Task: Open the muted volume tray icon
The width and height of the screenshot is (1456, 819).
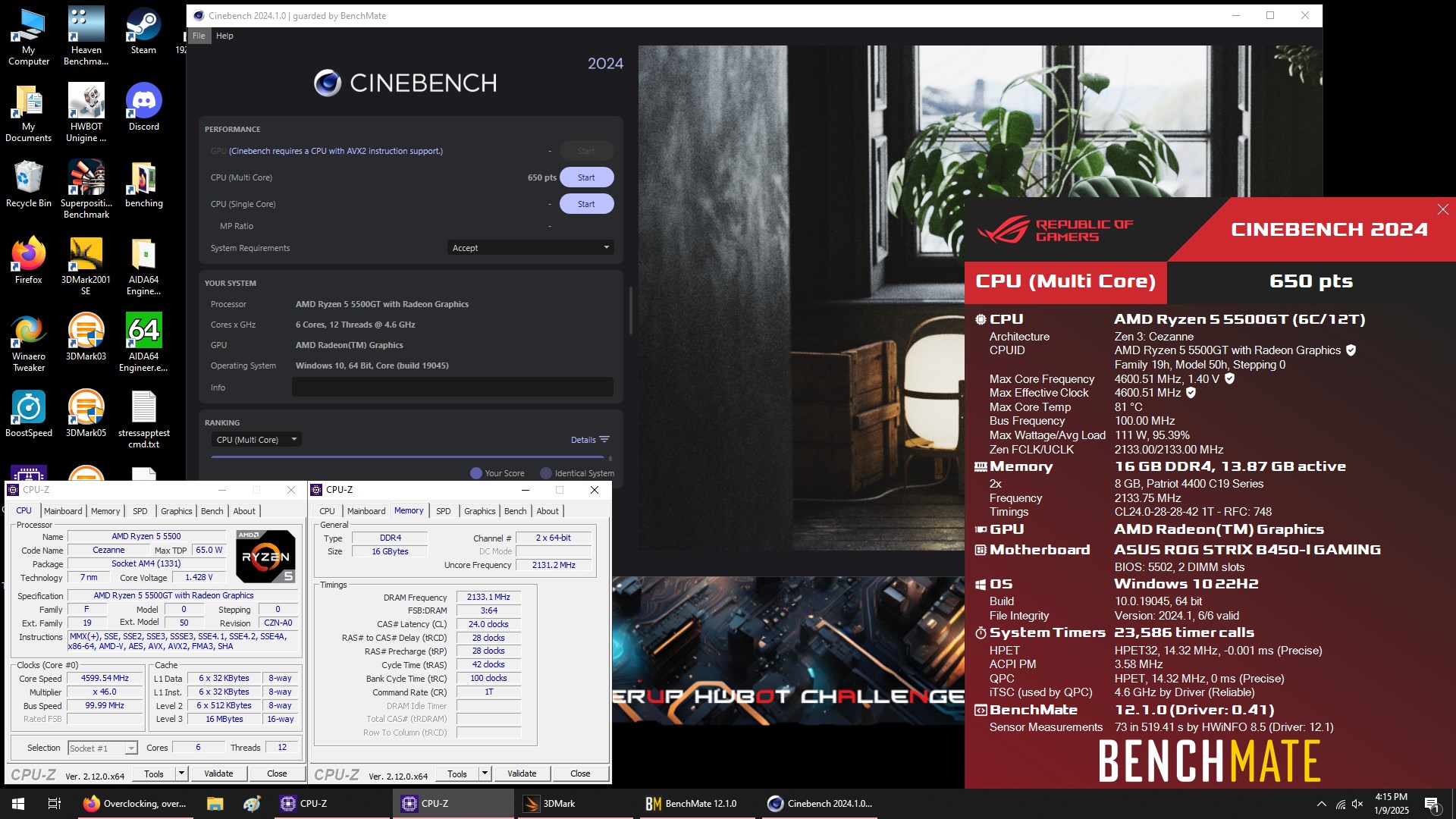Action: pyautogui.click(x=1357, y=804)
